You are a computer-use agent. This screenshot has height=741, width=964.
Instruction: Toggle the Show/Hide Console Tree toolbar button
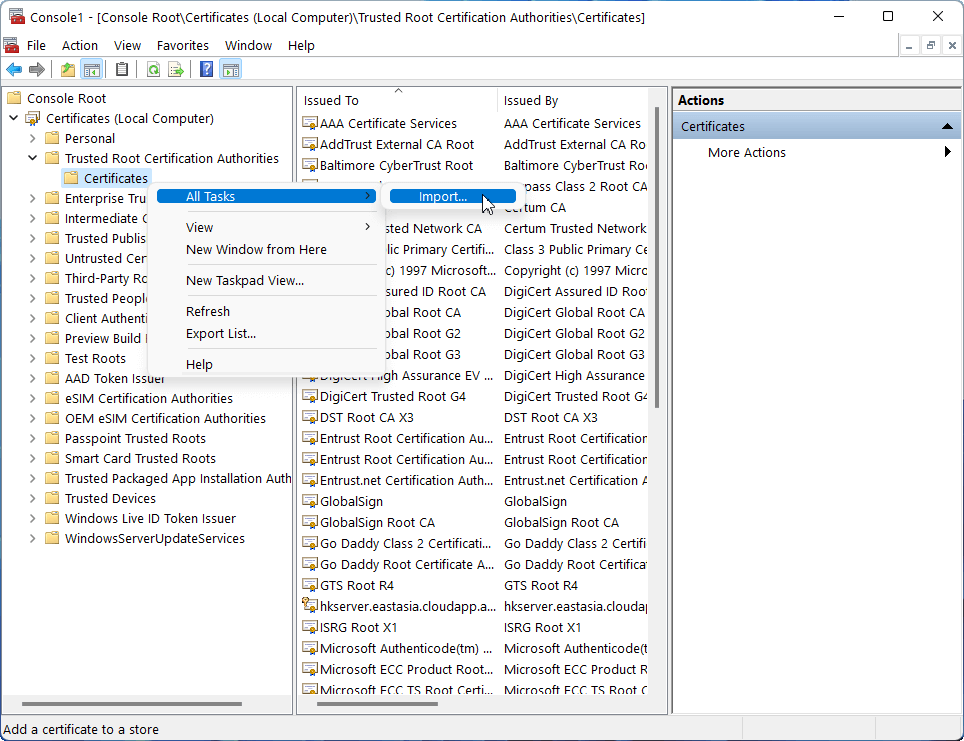pyautogui.click(x=92, y=70)
